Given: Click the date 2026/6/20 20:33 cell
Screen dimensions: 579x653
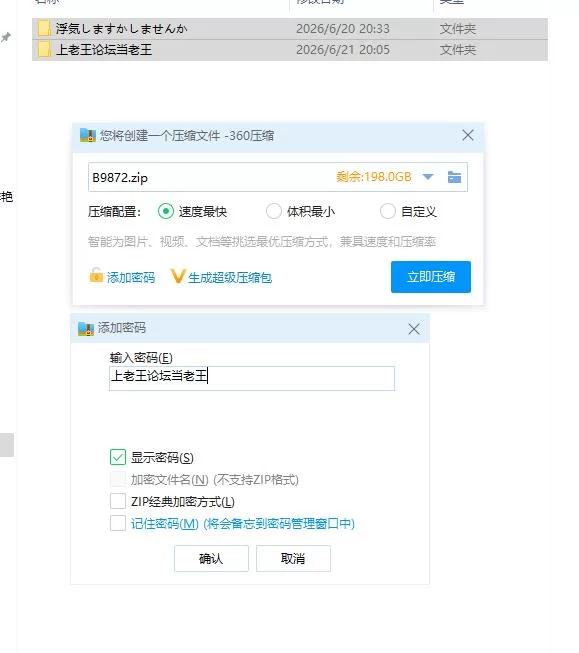Looking at the screenshot, I should click(343, 29).
